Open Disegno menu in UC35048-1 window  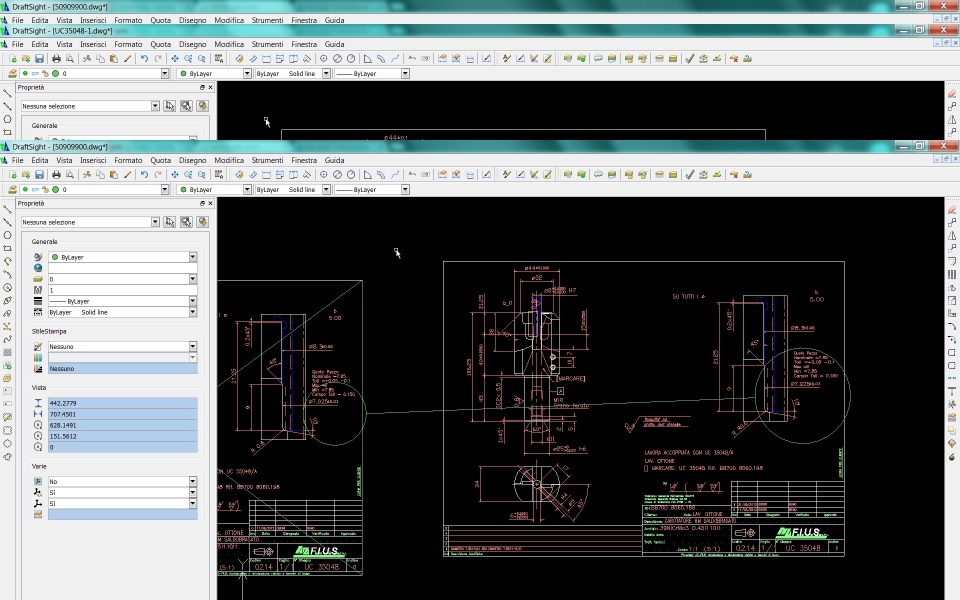(192, 44)
